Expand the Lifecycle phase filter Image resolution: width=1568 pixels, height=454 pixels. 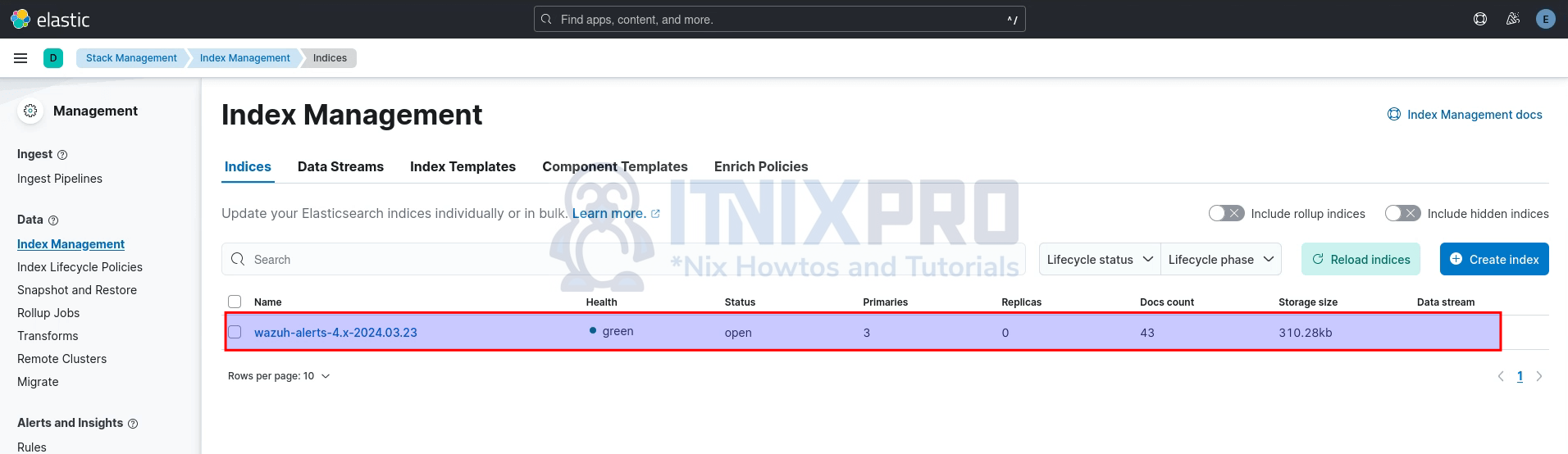coord(1220,259)
